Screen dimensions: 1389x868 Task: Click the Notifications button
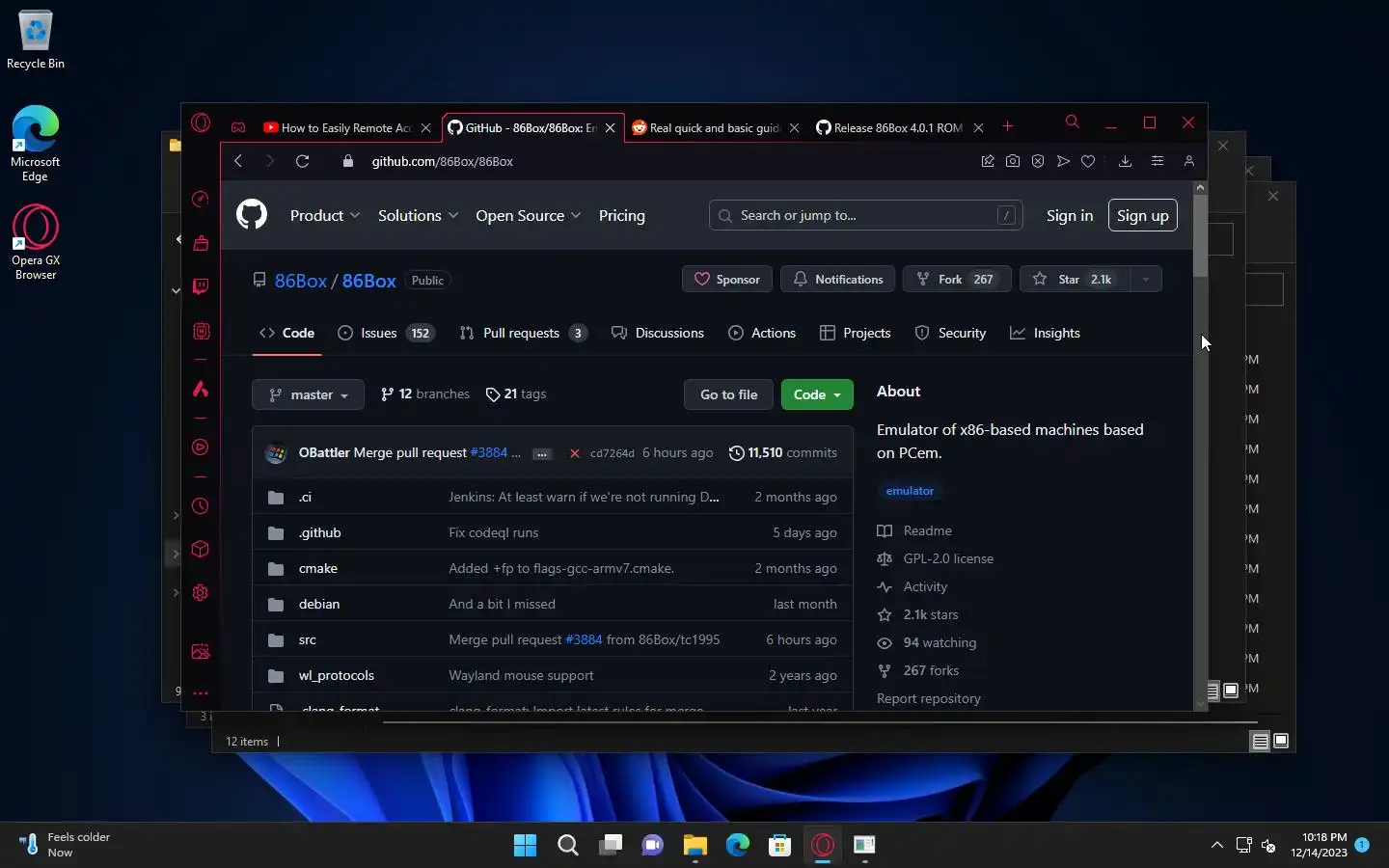pyautogui.click(x=837, y=280)
